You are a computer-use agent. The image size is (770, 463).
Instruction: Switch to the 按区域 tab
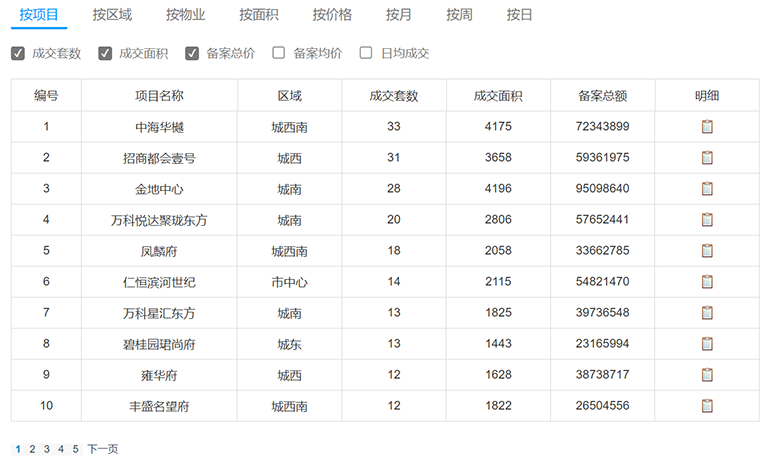click(112, 15)
